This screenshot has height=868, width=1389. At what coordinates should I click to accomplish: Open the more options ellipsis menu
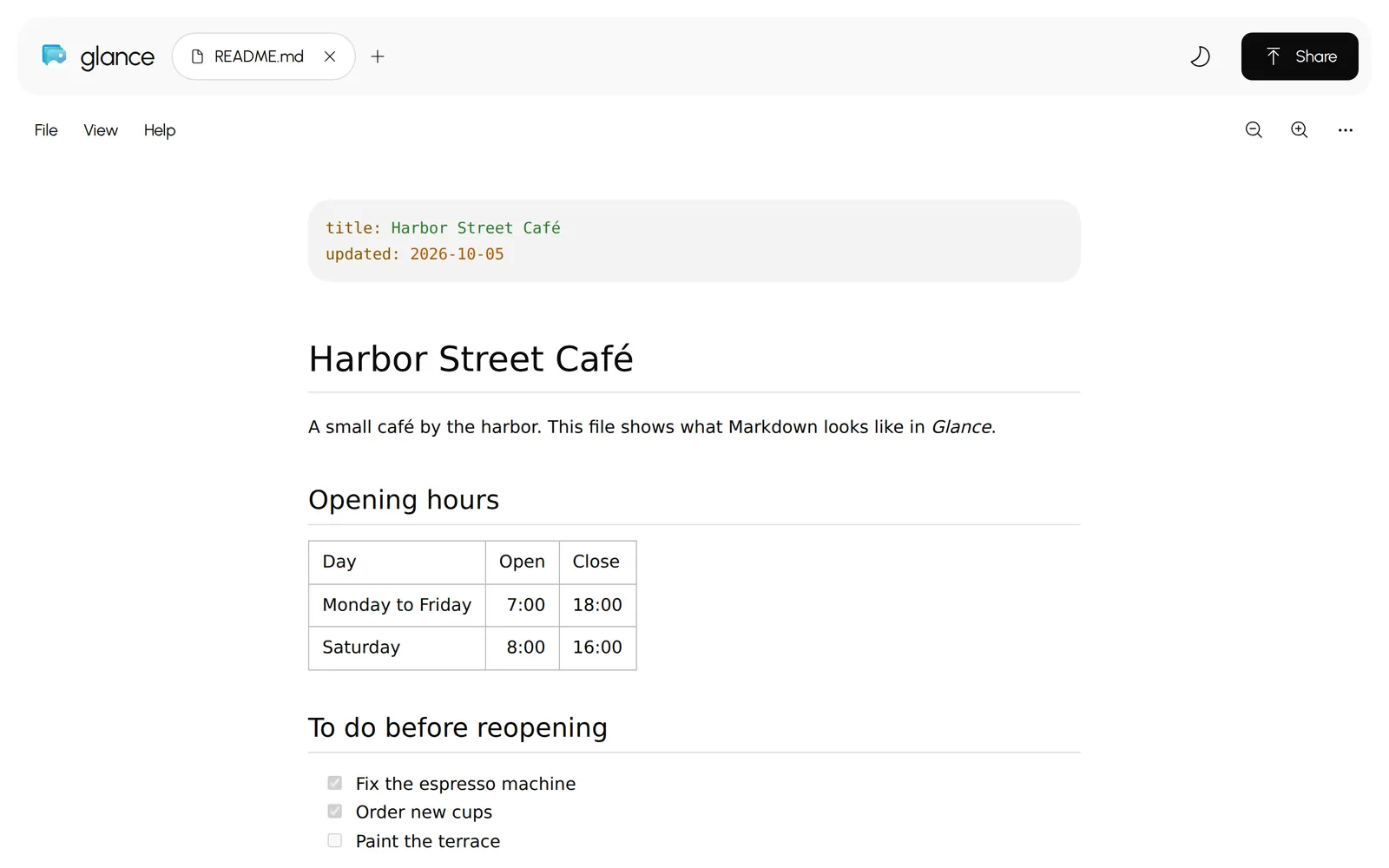[x=1346, y=130]
